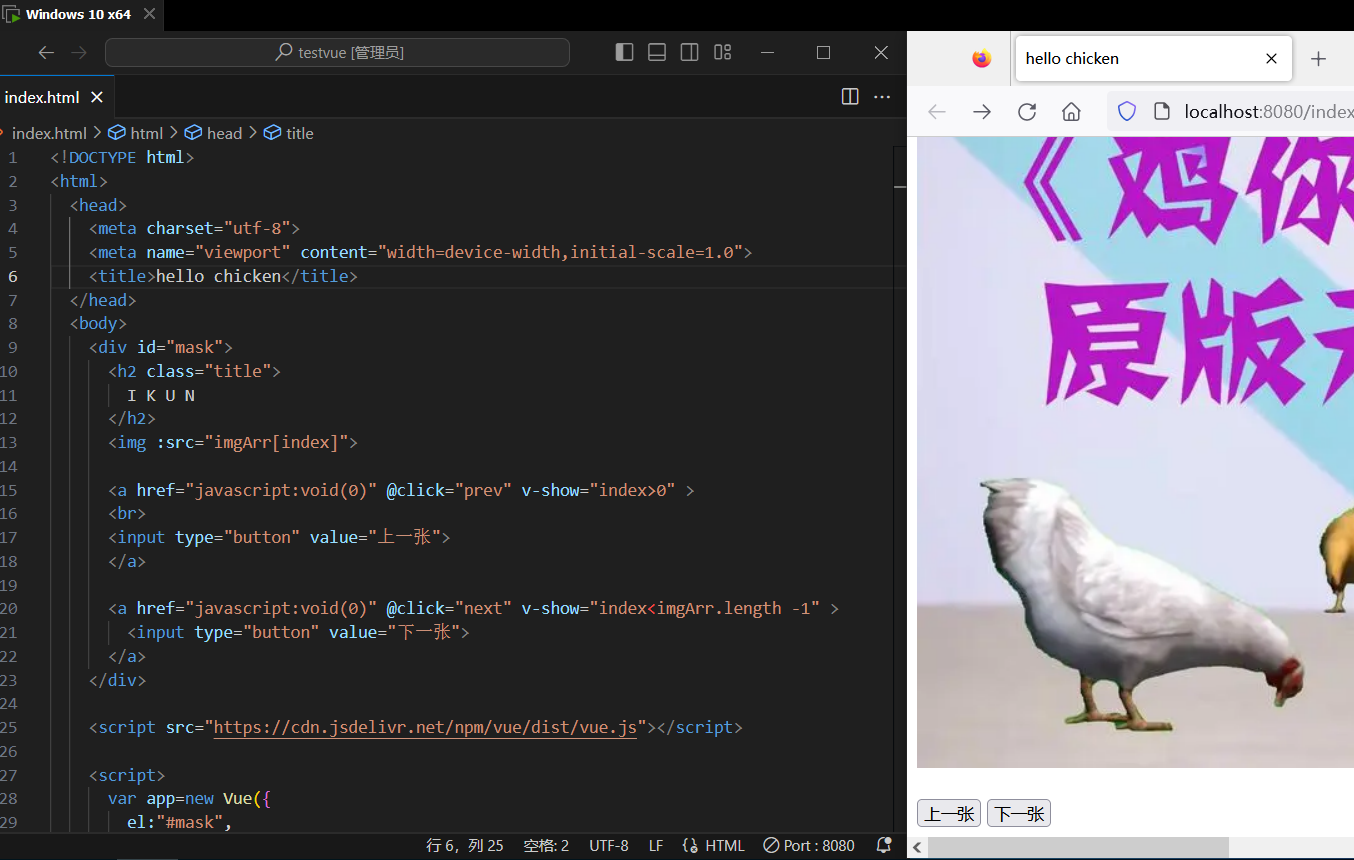Open the testvue command center search box

point(337,52)
